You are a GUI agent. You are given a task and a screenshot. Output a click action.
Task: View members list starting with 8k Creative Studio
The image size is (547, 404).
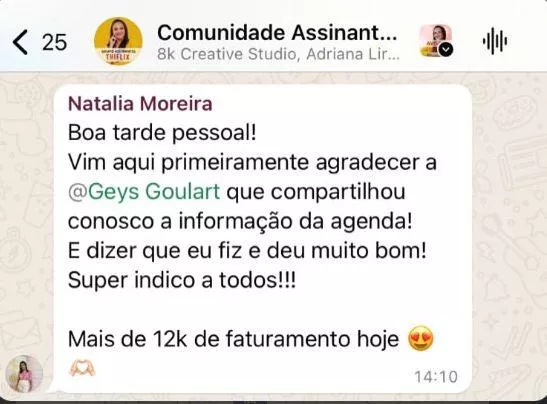(x=278, y=54)
